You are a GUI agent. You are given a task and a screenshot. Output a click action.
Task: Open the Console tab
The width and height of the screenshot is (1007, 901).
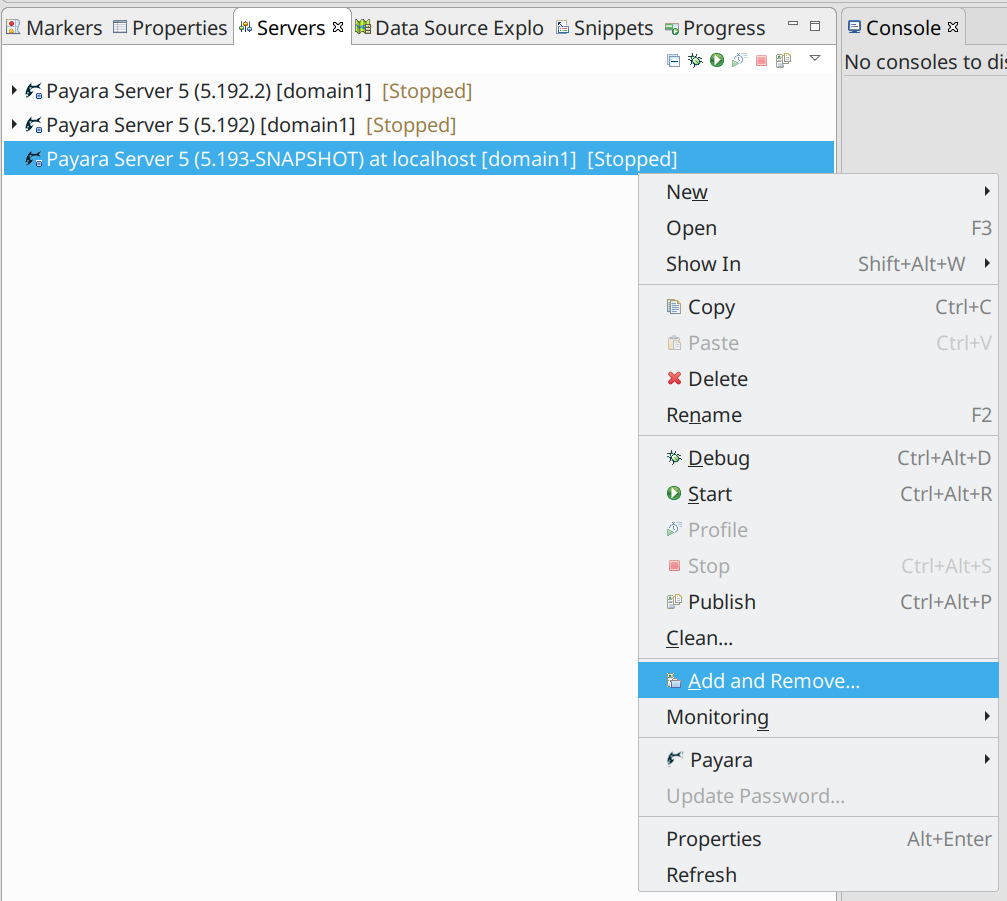[x=902, y=28]
